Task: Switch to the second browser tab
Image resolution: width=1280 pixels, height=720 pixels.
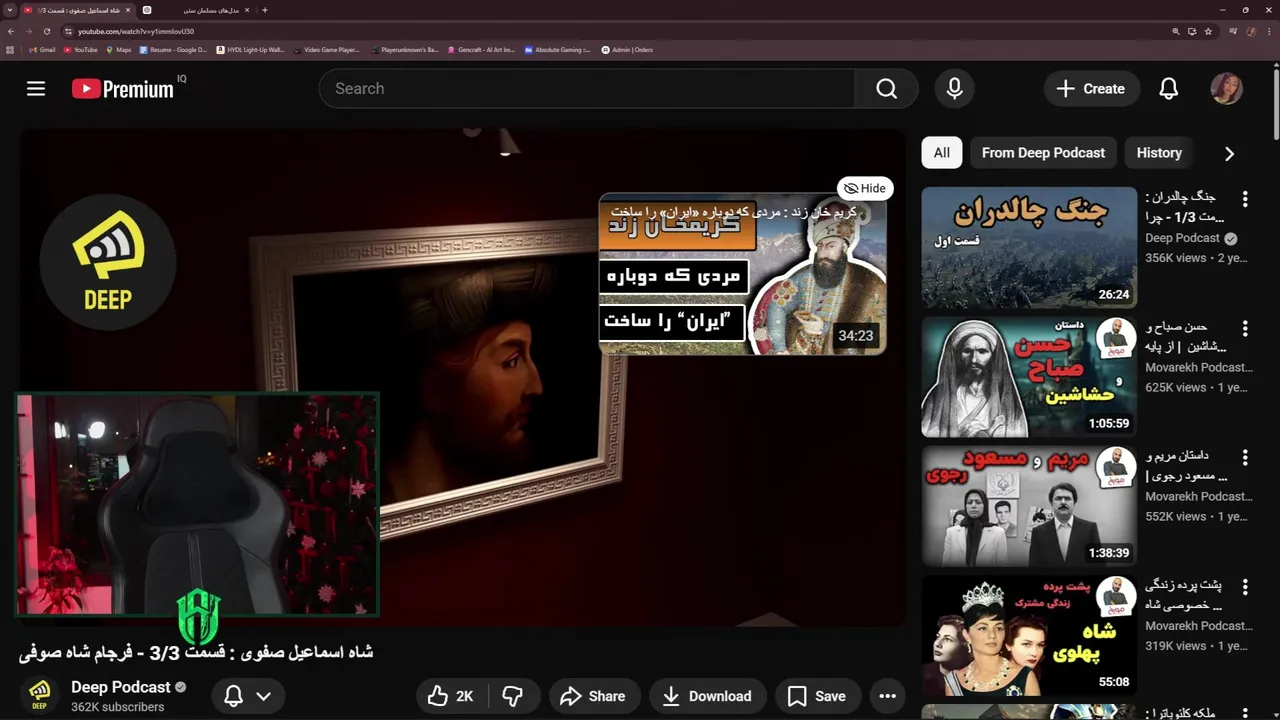Action: 195,10
